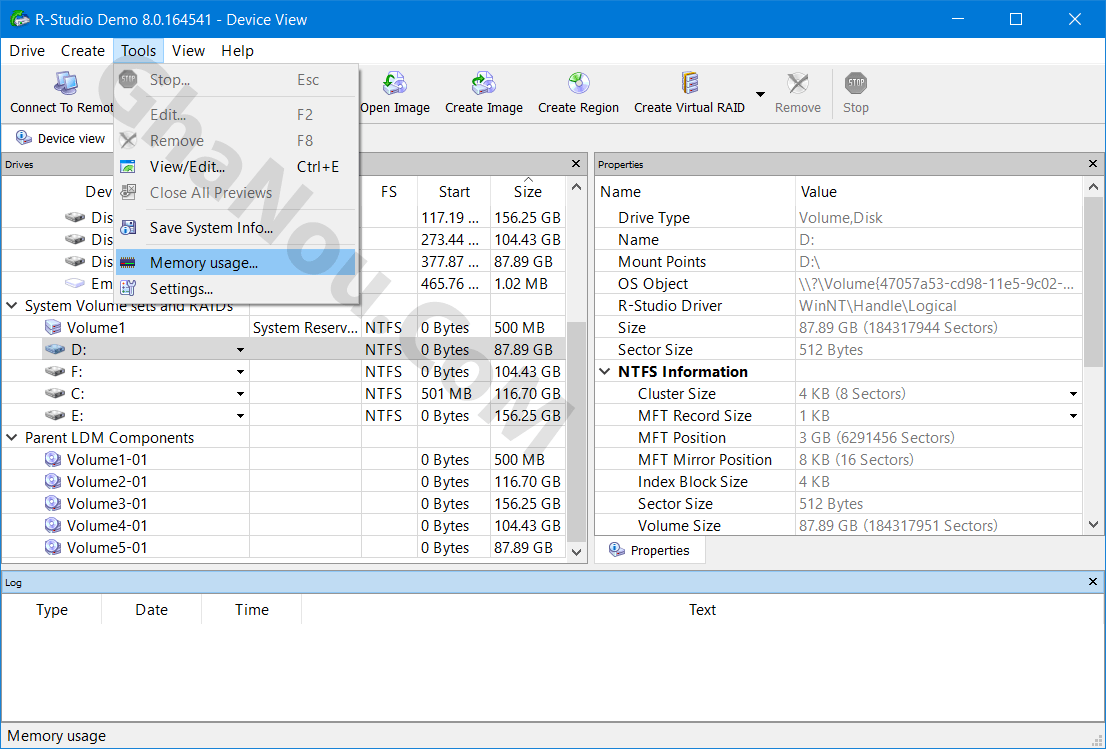Viewport: 1106px width, 749px height.
Task: Click the C: drive icon
Action: [x=55, y=393]
